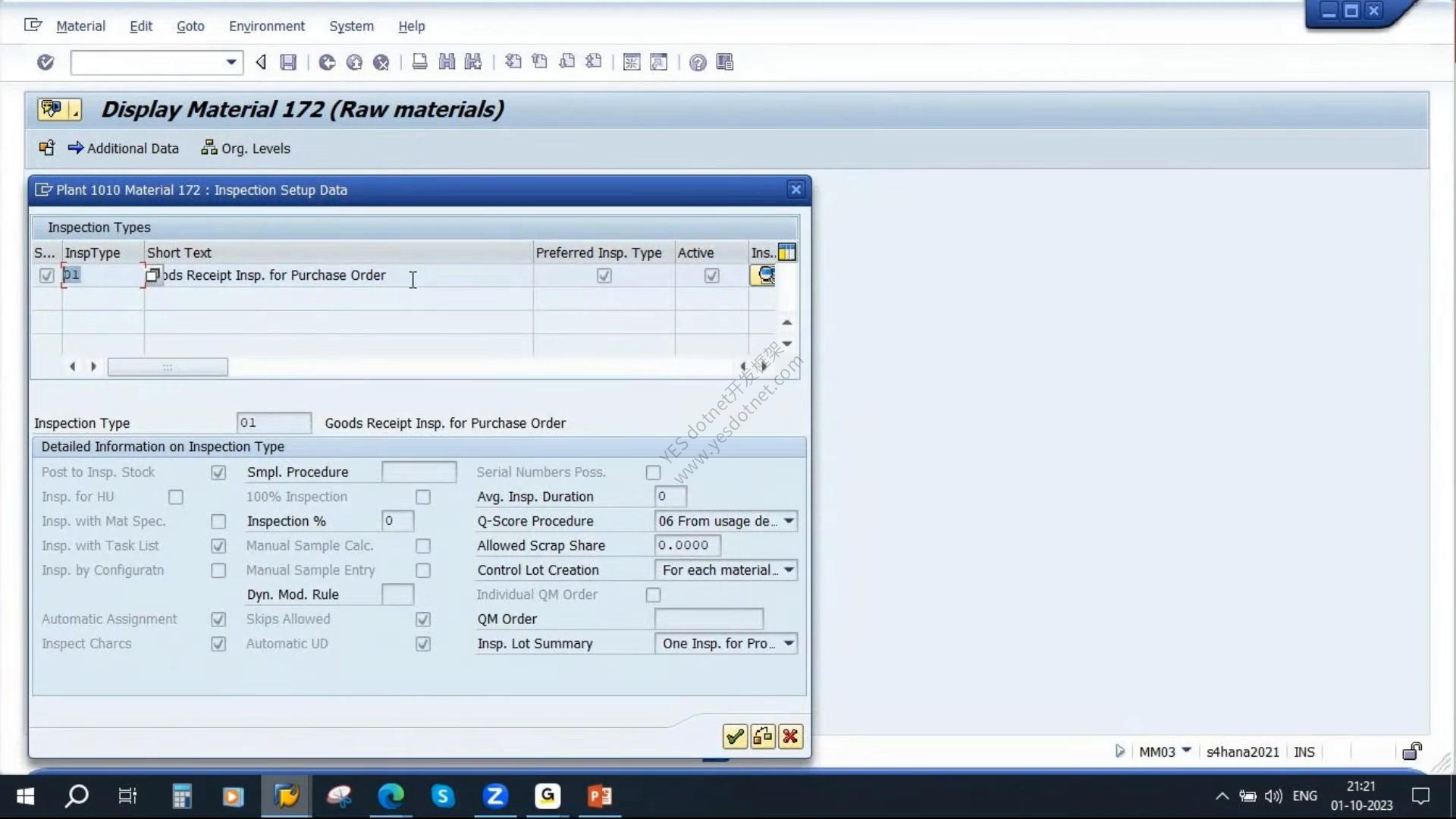The width and height of the screenshot is (1456, 819).
Task: Click inspection details icon in row 01
Action: [x=764, y=275]
